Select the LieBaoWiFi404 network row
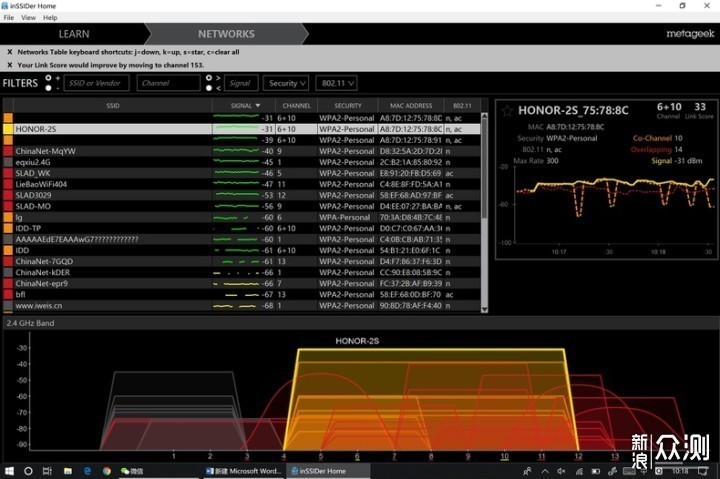The width and height of the screenshot is (720, 479). click(x=242, y=184)
